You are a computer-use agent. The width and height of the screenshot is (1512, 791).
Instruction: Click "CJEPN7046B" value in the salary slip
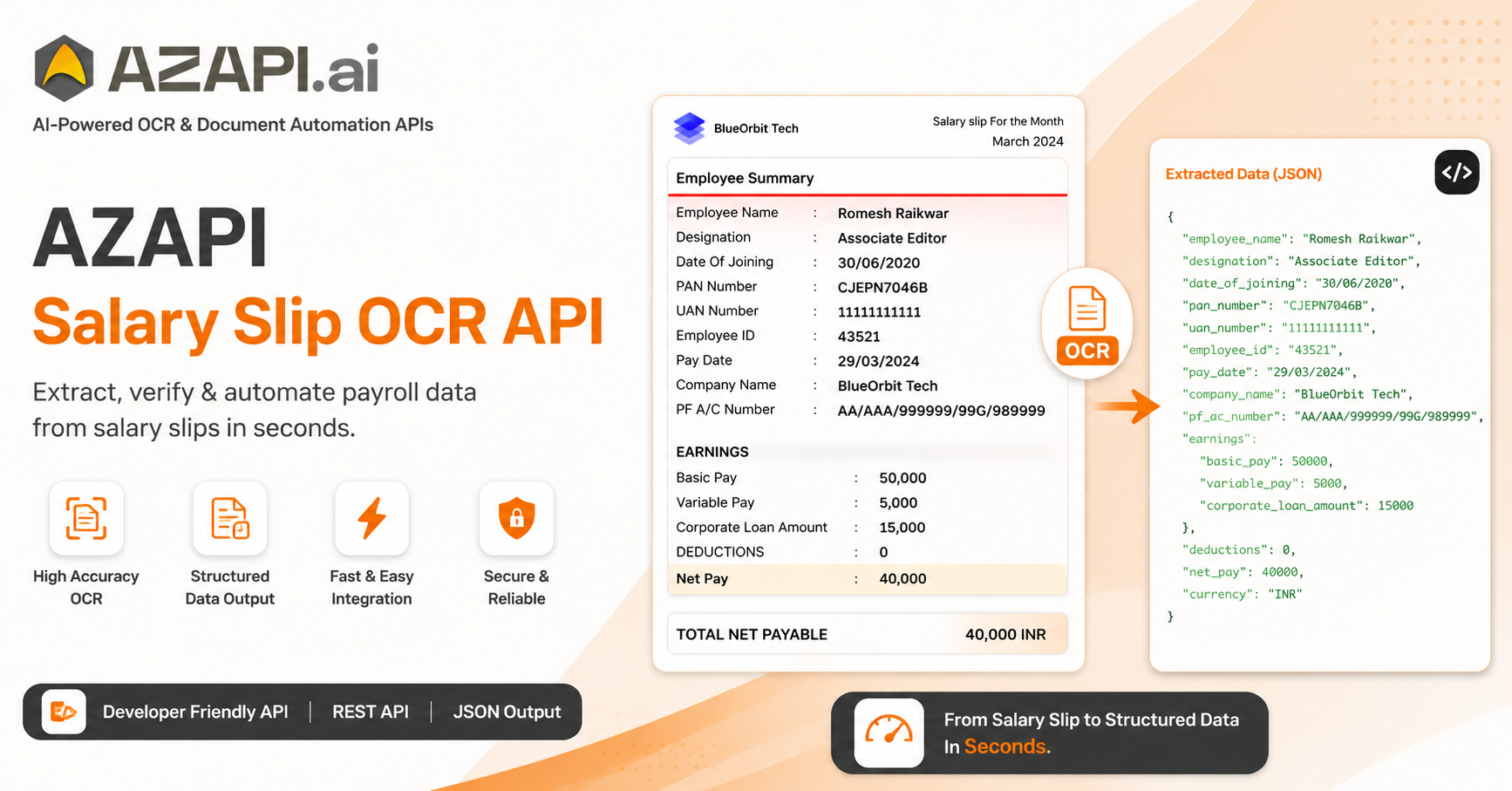882,287
